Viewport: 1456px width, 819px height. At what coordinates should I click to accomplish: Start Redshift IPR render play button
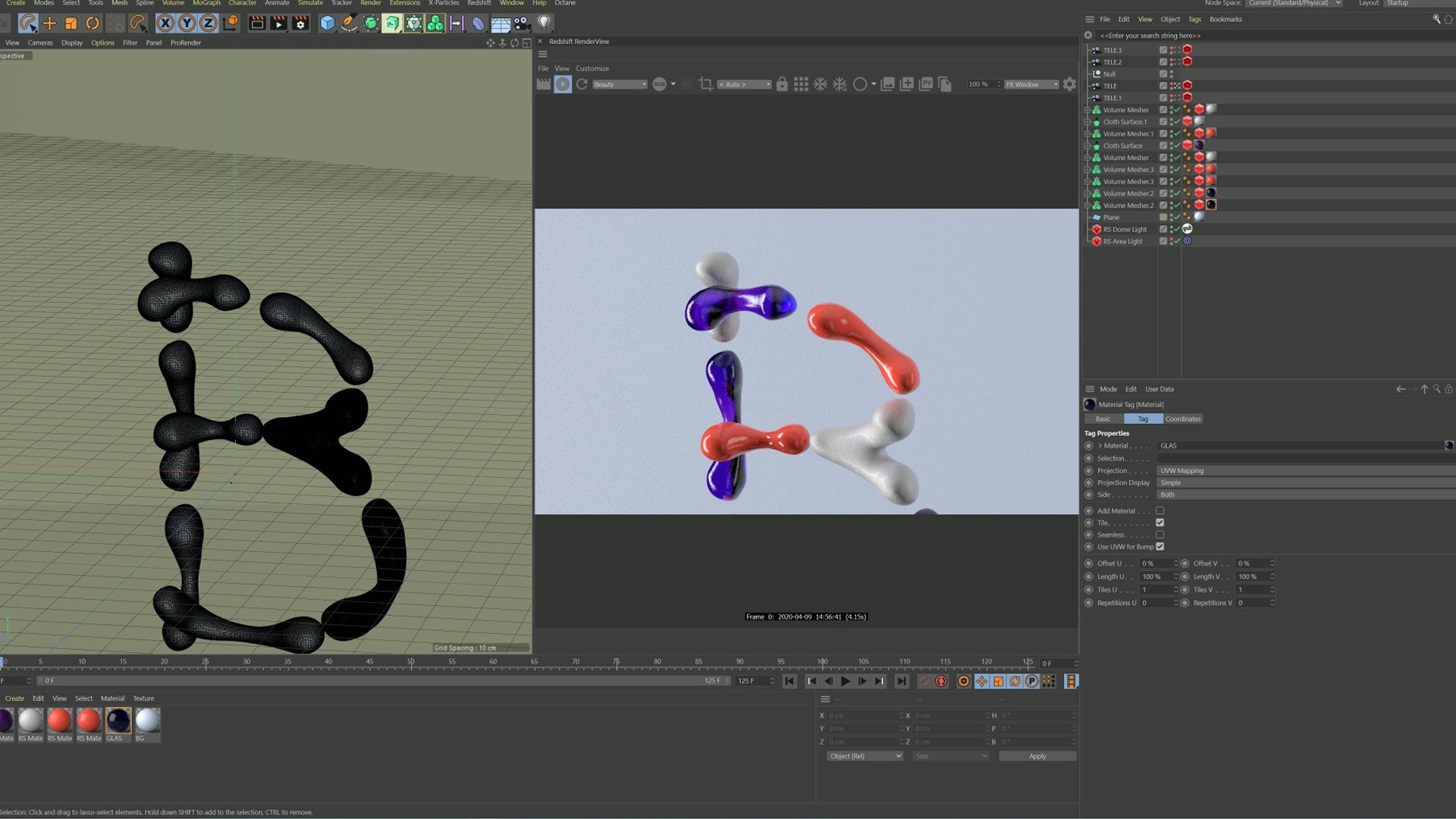(563, 84)
